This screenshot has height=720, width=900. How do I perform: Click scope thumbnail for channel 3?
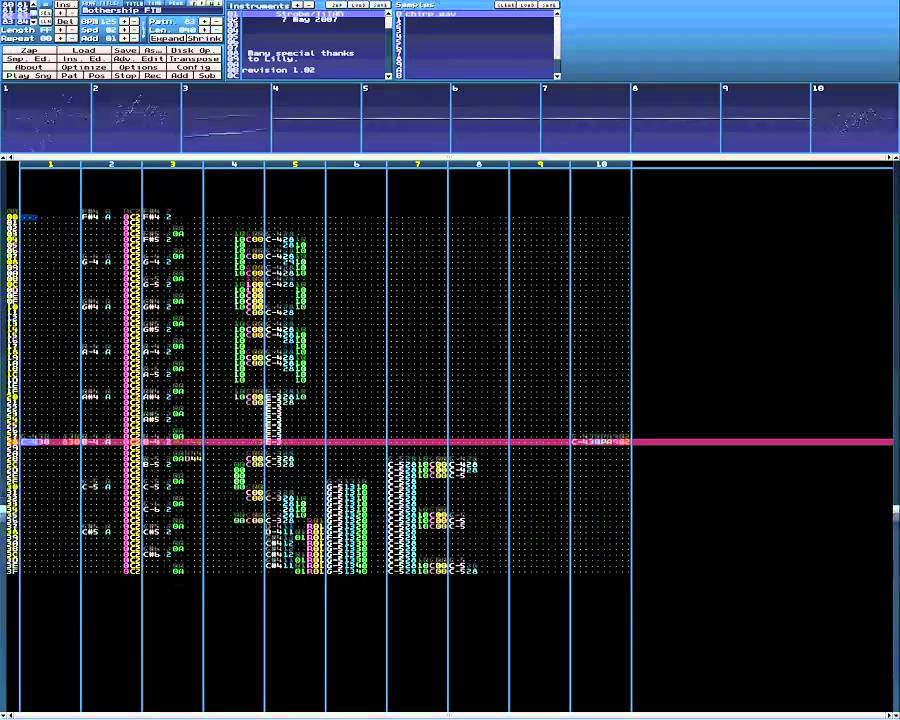coord(226,118)
